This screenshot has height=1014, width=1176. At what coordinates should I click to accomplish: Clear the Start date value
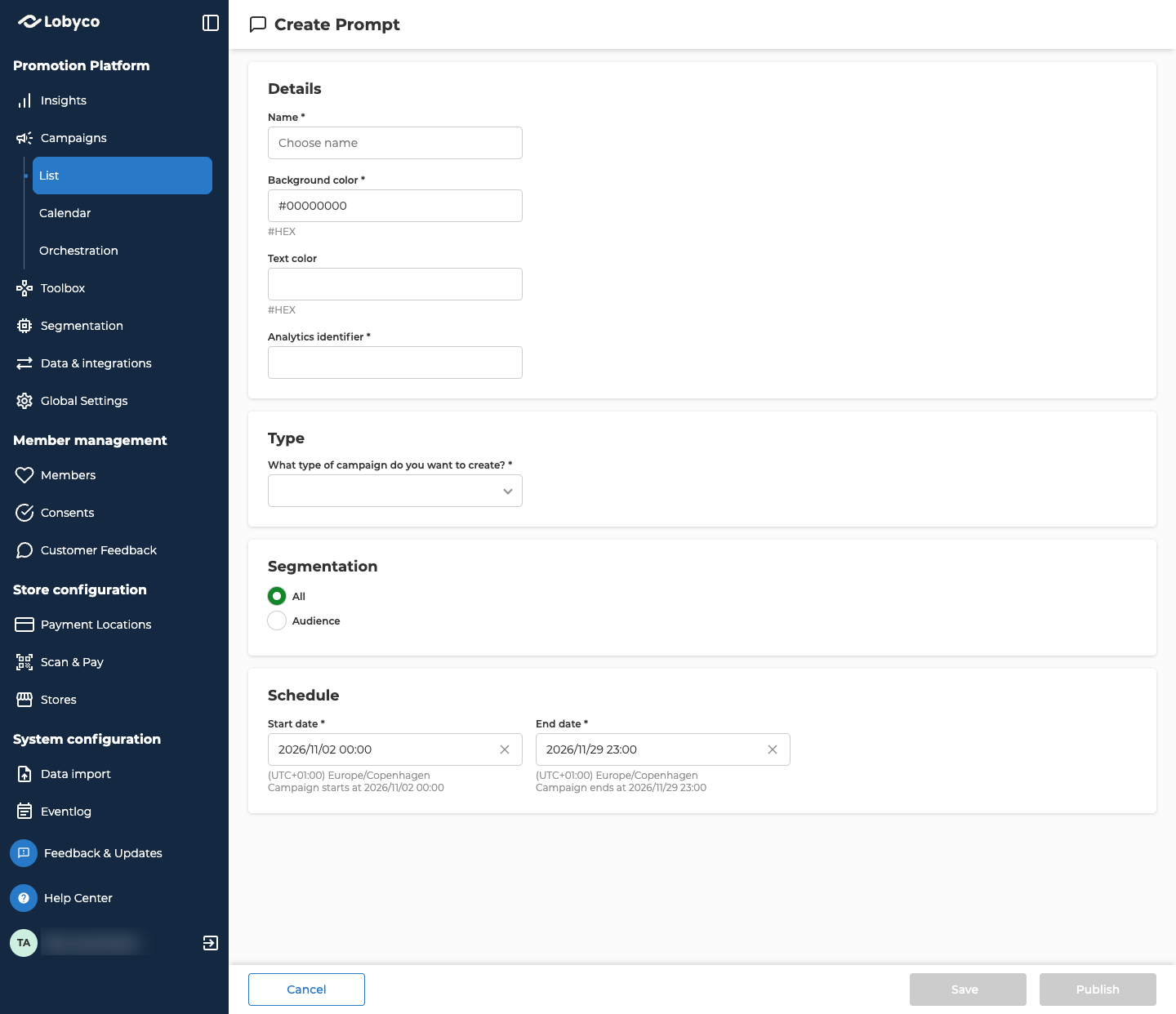[x=505, y=749]
